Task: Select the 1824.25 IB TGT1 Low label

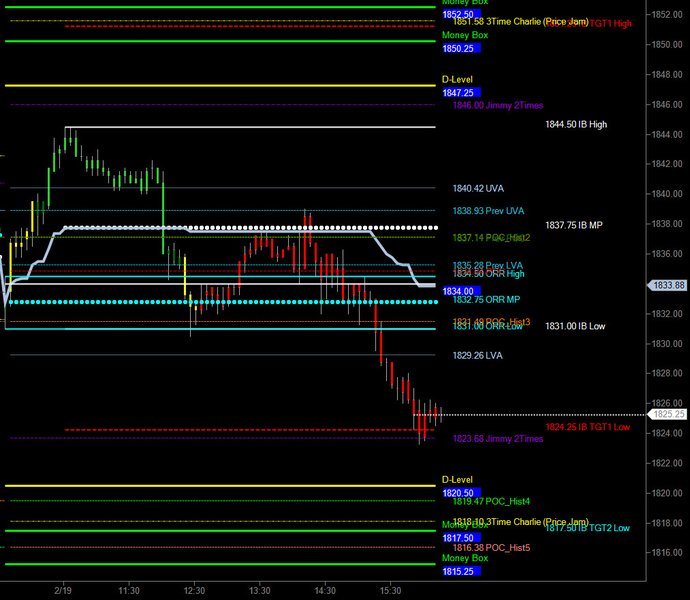Action: [x=587, y=427]
